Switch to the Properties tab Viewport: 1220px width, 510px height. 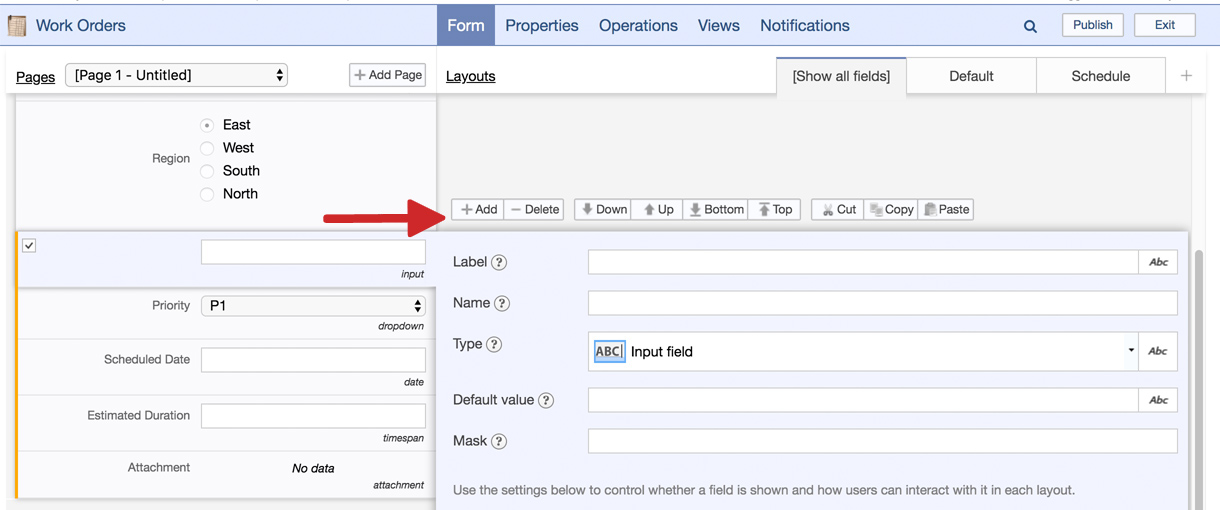541,26
